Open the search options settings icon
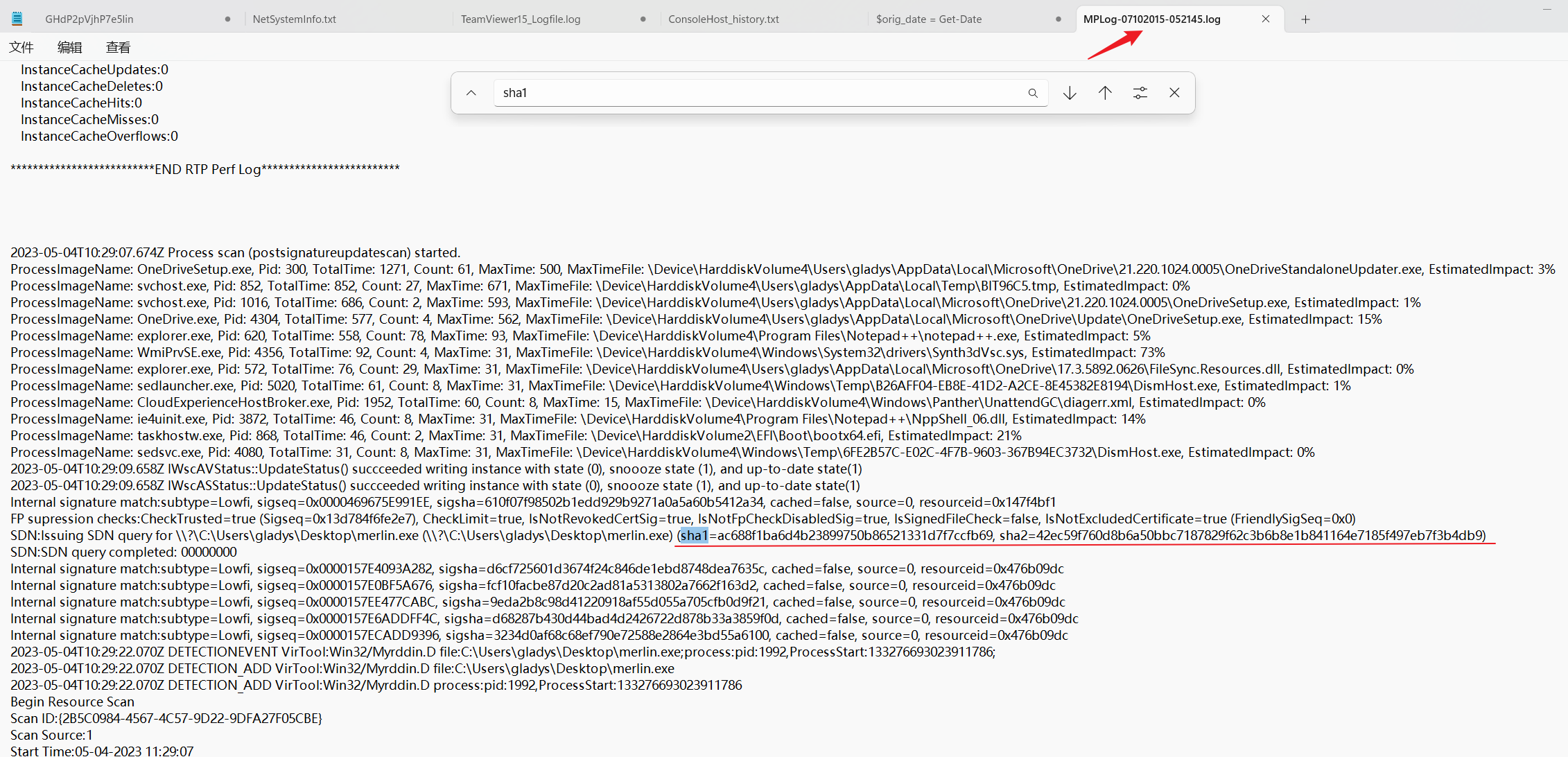This screenshot has width=1568, height=757. (x=1140, y=93)
